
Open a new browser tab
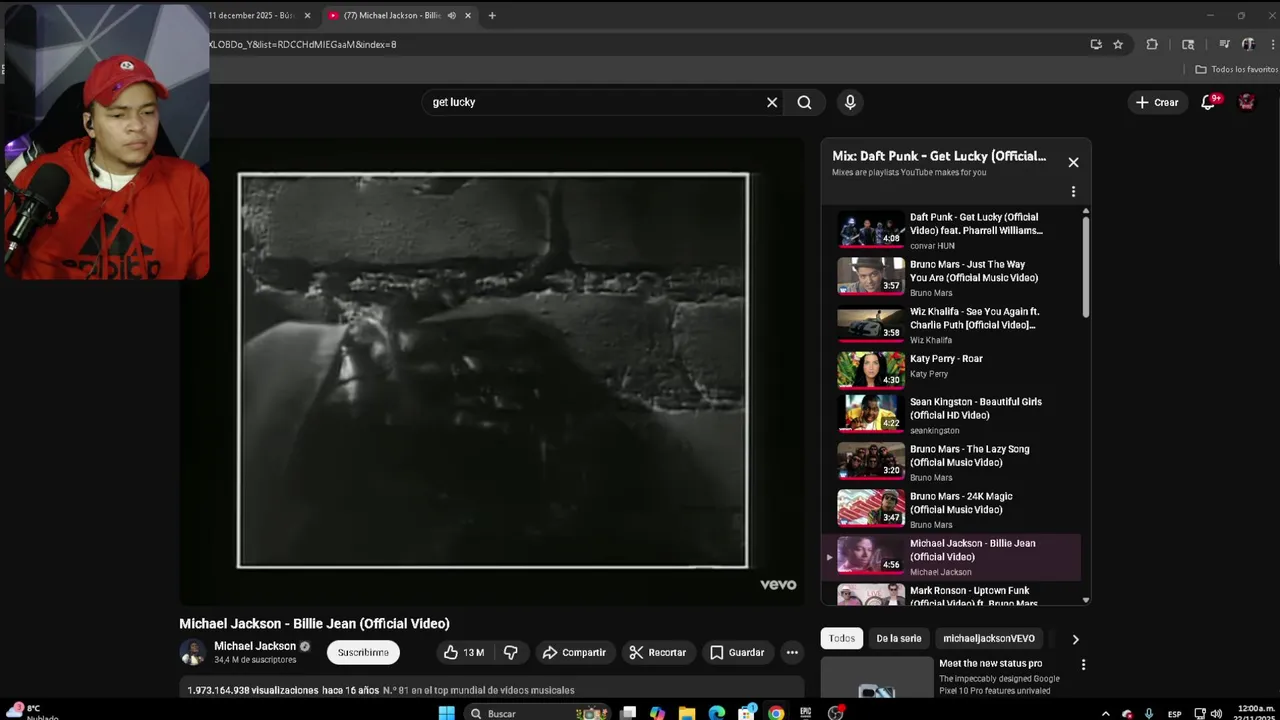[x=492, y=15]
